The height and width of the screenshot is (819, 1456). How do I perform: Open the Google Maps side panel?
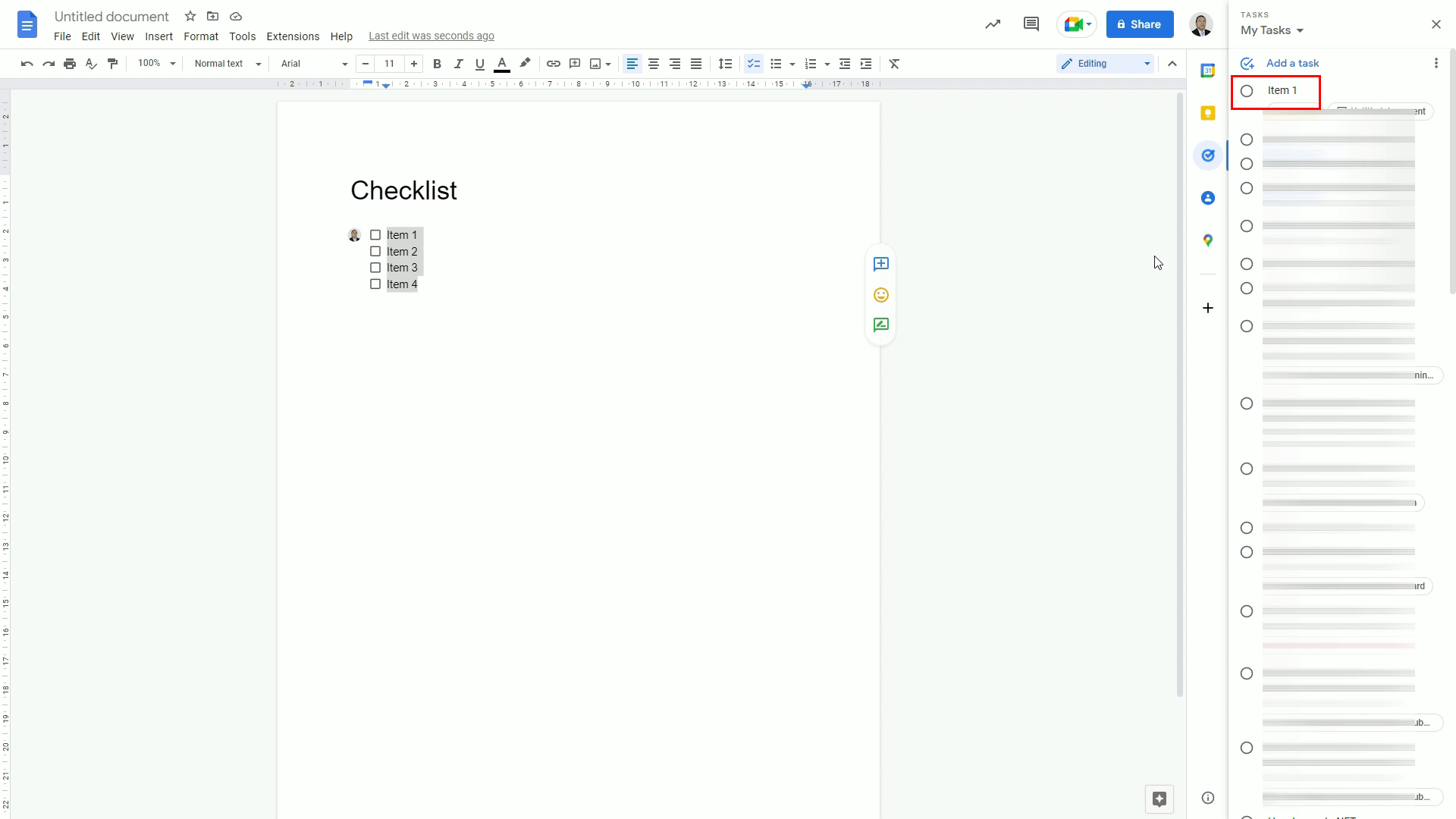[1208, 240]
